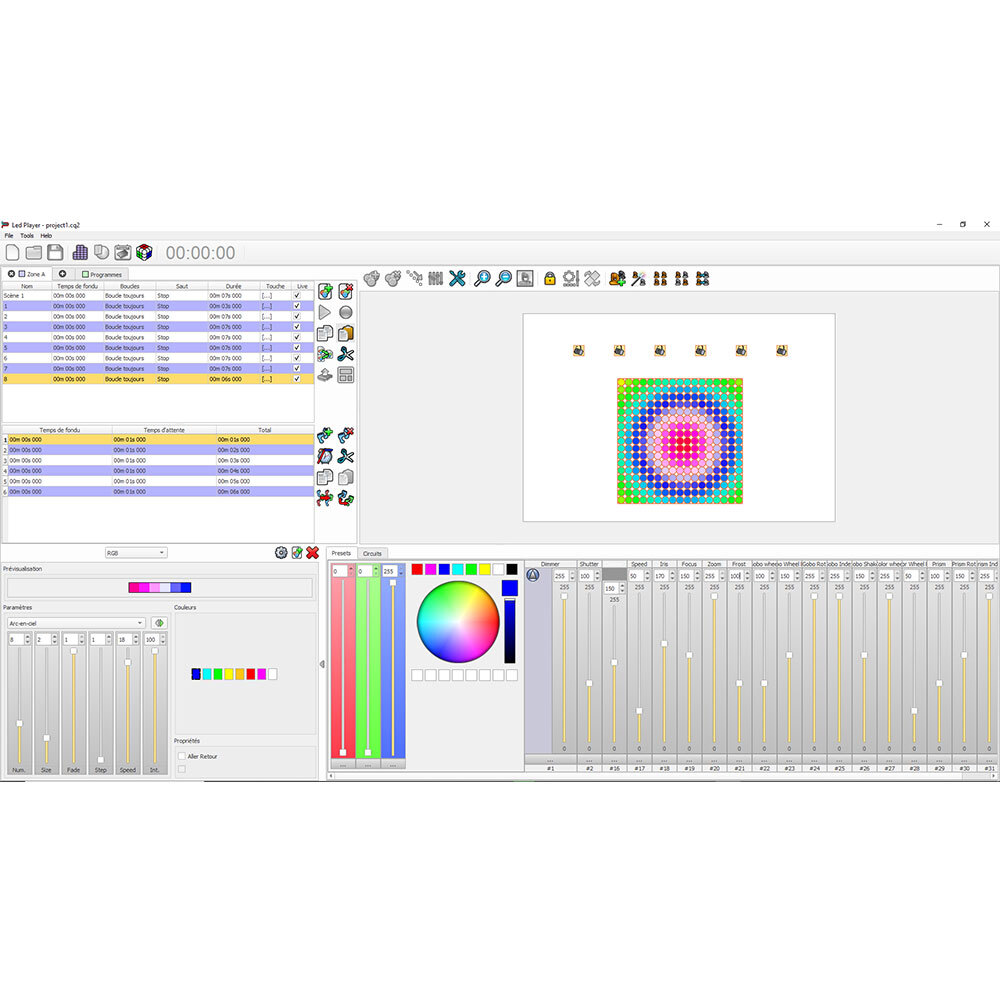Toggle the Live checkbox for Scène 1
The height and width of the screenshot is (1000, 1000).
click(297, 296)
